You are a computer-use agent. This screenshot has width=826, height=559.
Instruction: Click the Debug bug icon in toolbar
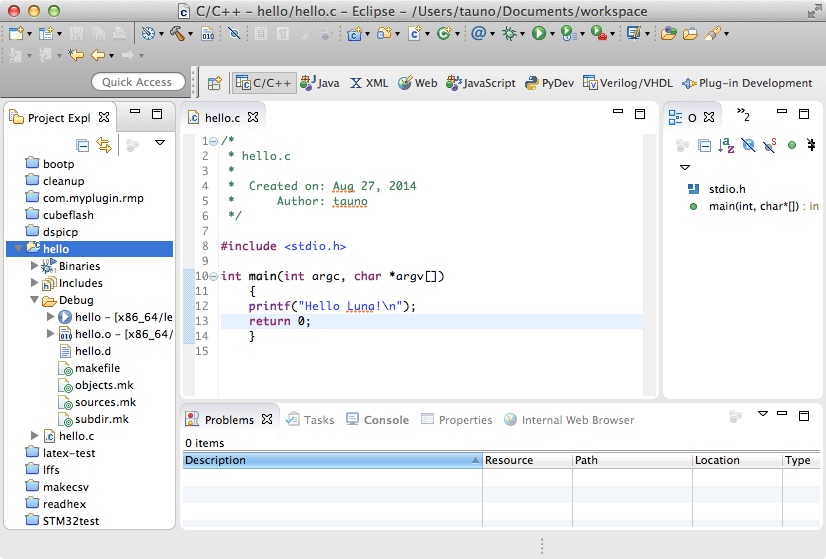click(511, 33)
